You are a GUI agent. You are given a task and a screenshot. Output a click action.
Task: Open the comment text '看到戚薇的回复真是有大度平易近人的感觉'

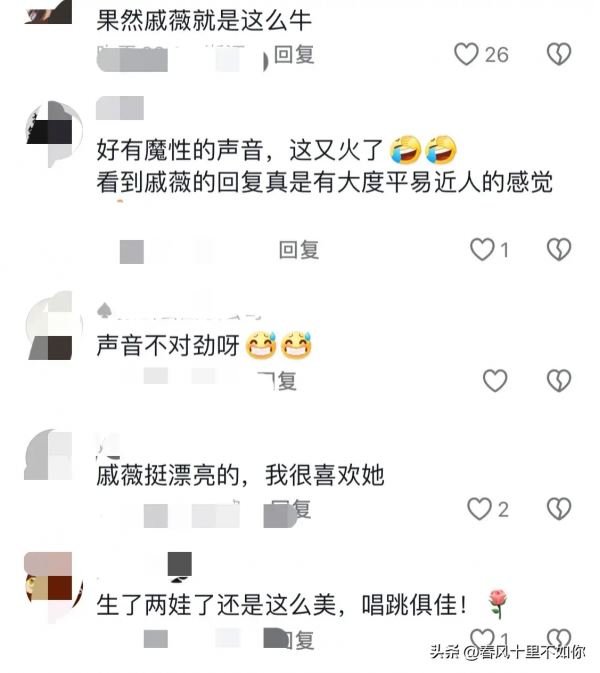coord(324,182)
